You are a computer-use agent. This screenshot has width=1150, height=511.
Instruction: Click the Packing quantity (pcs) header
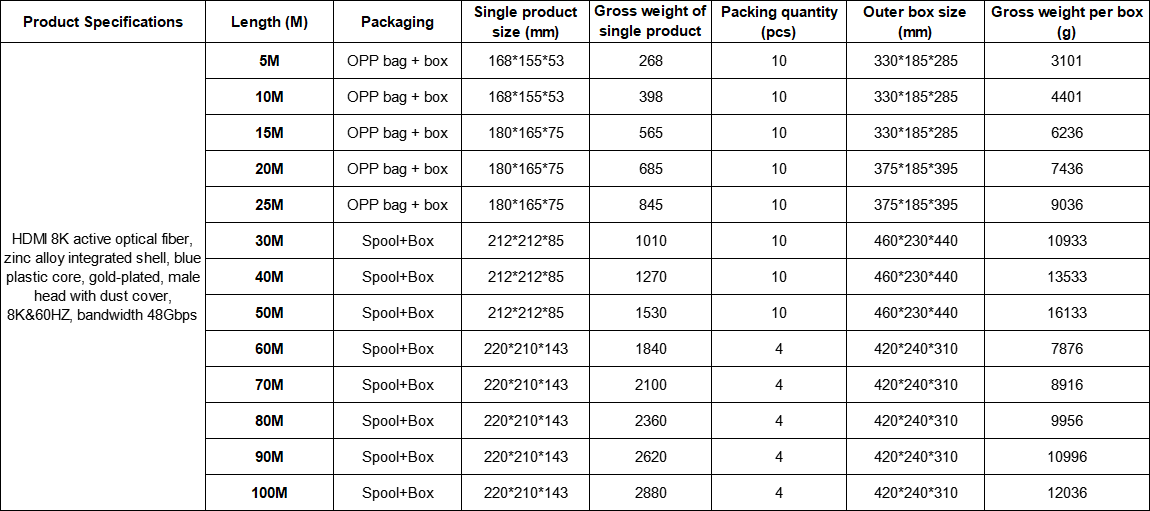click(779, 22)
